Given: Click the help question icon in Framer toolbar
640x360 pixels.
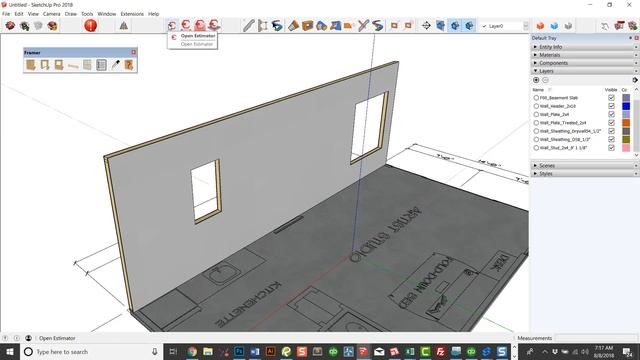Looking at the screenshot, I should (129, 65).
